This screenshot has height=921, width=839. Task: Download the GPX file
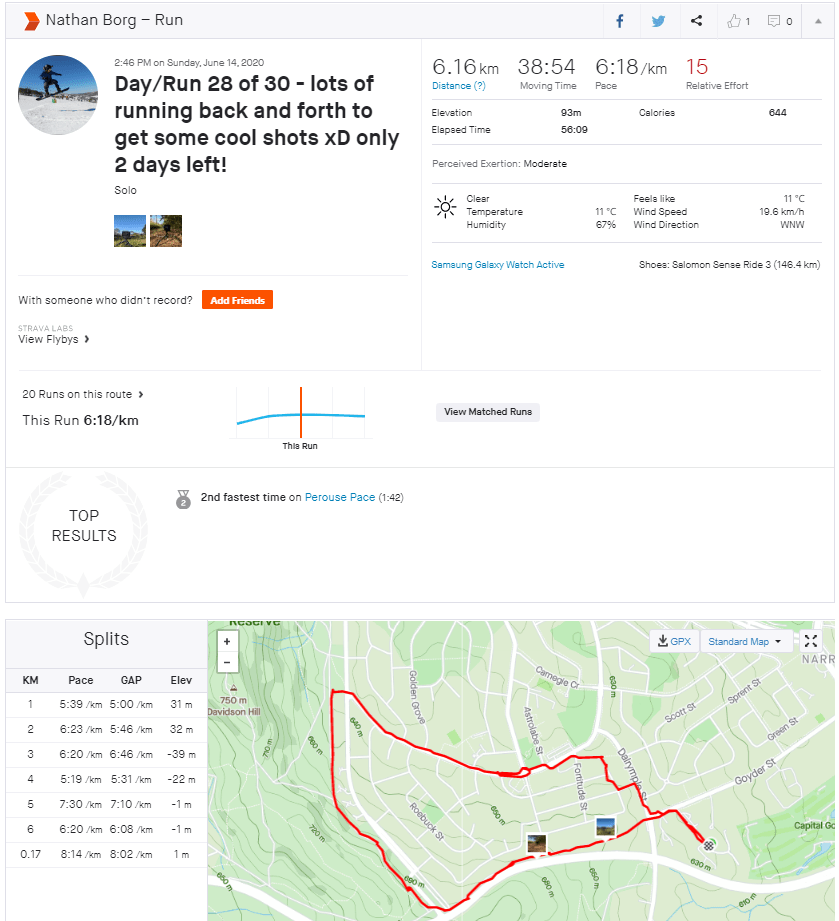tap(674, 642)
